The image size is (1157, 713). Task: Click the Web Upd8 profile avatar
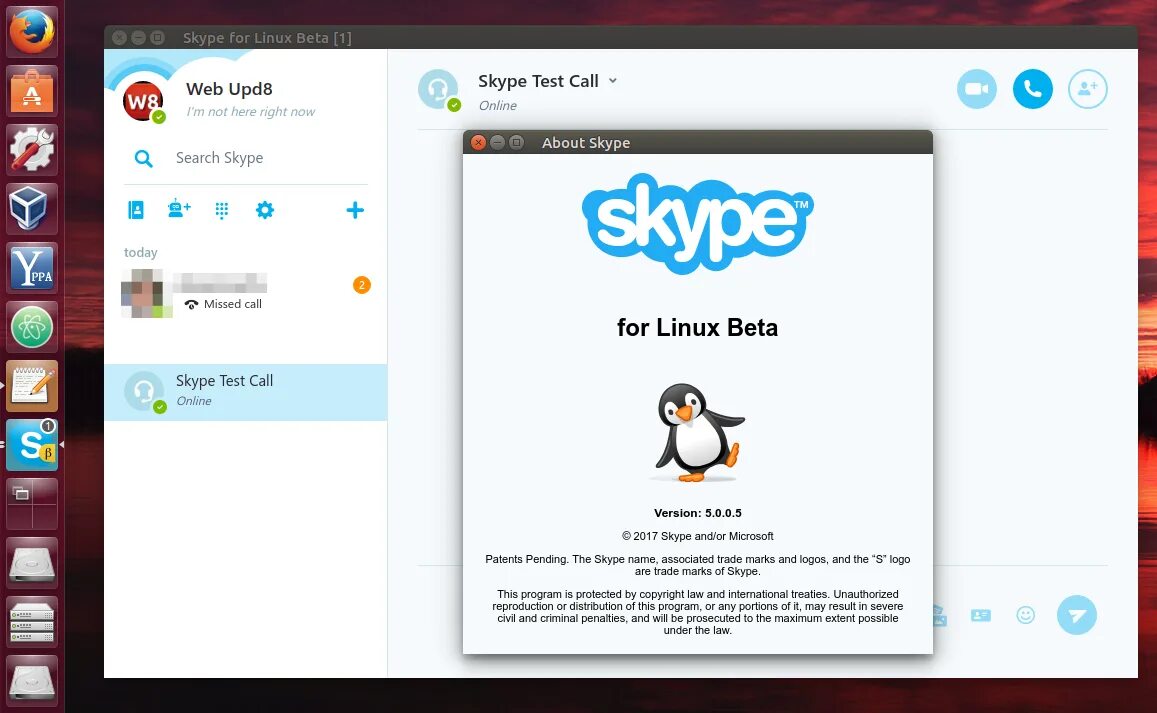coord(143,101)
